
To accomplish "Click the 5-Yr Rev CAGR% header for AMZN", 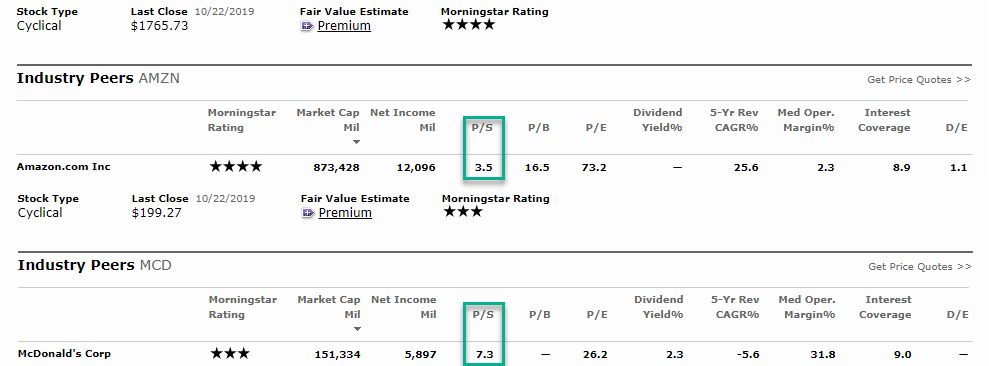I will (734, 120).
